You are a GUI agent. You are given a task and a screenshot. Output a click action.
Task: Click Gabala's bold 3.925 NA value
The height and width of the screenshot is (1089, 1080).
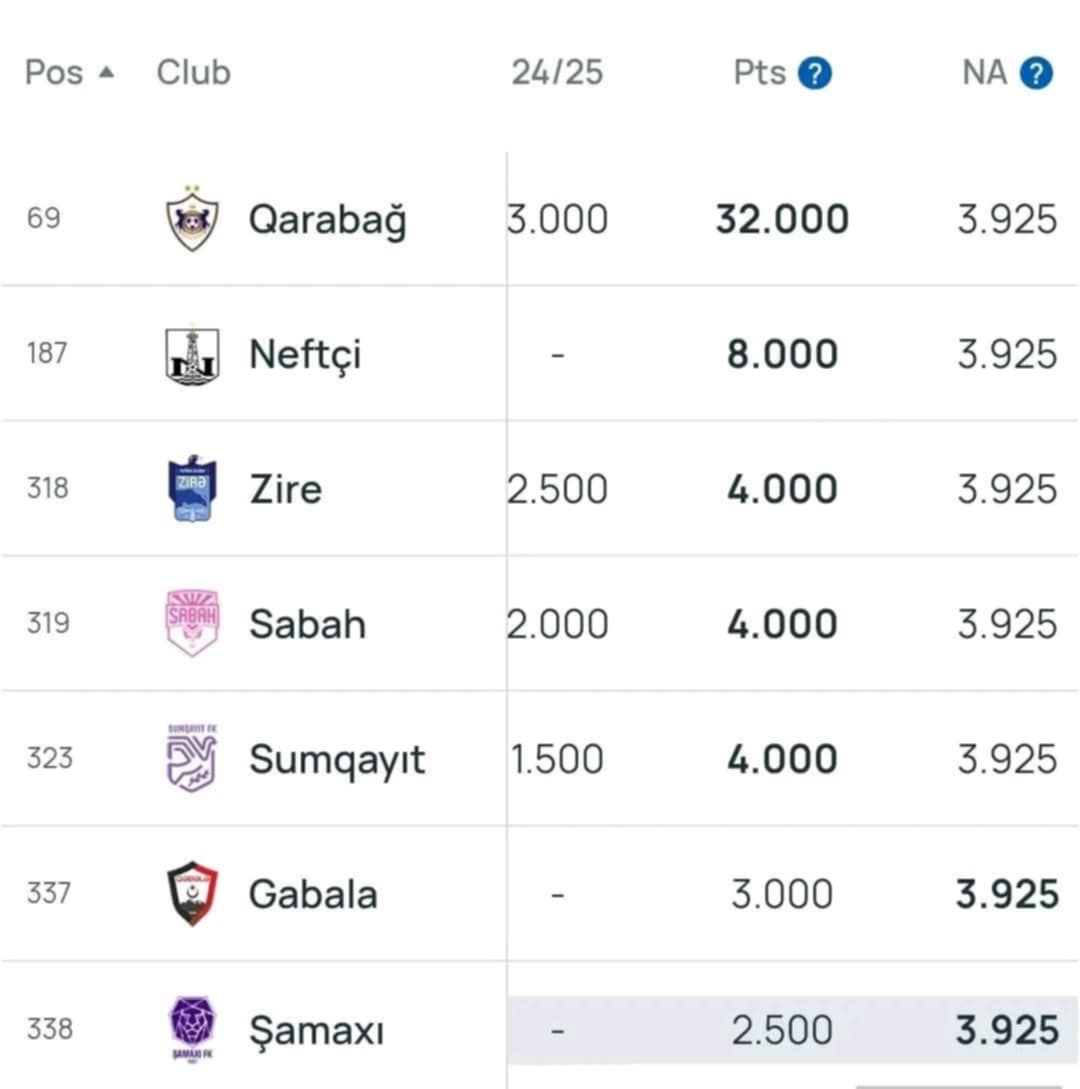tap(1007, 894)
